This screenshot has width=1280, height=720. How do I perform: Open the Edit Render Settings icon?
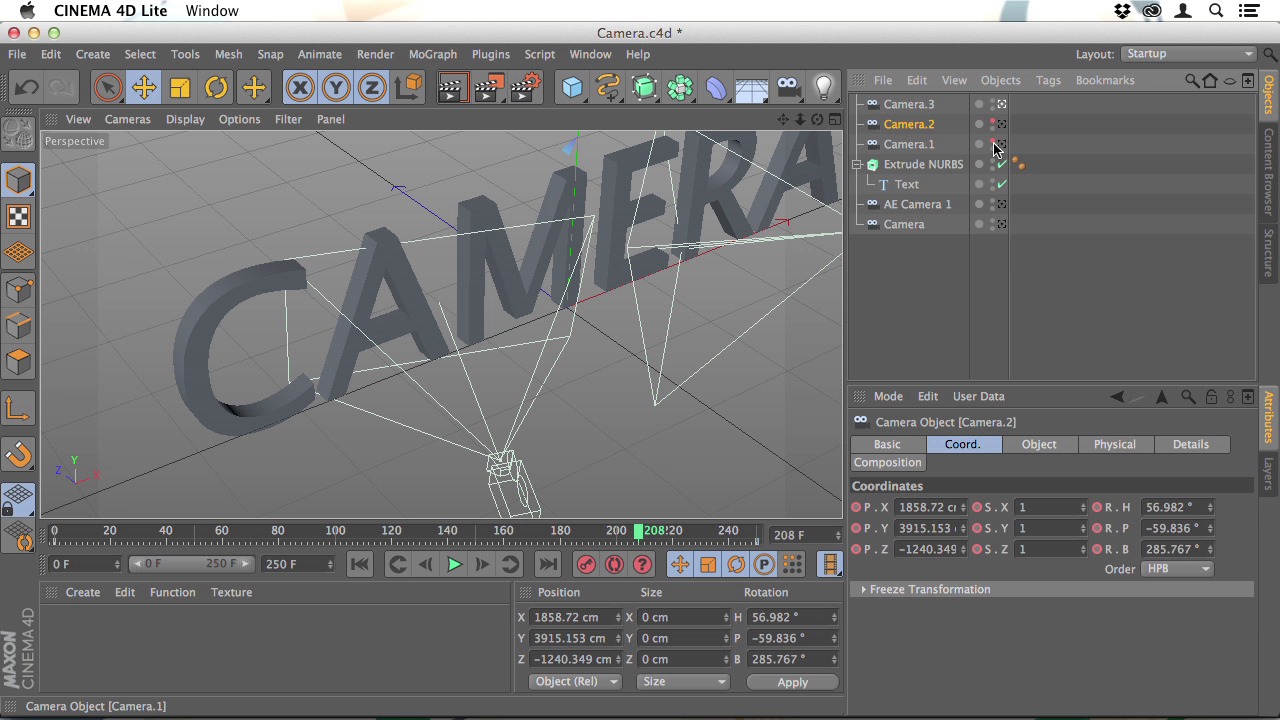[525, 88]
